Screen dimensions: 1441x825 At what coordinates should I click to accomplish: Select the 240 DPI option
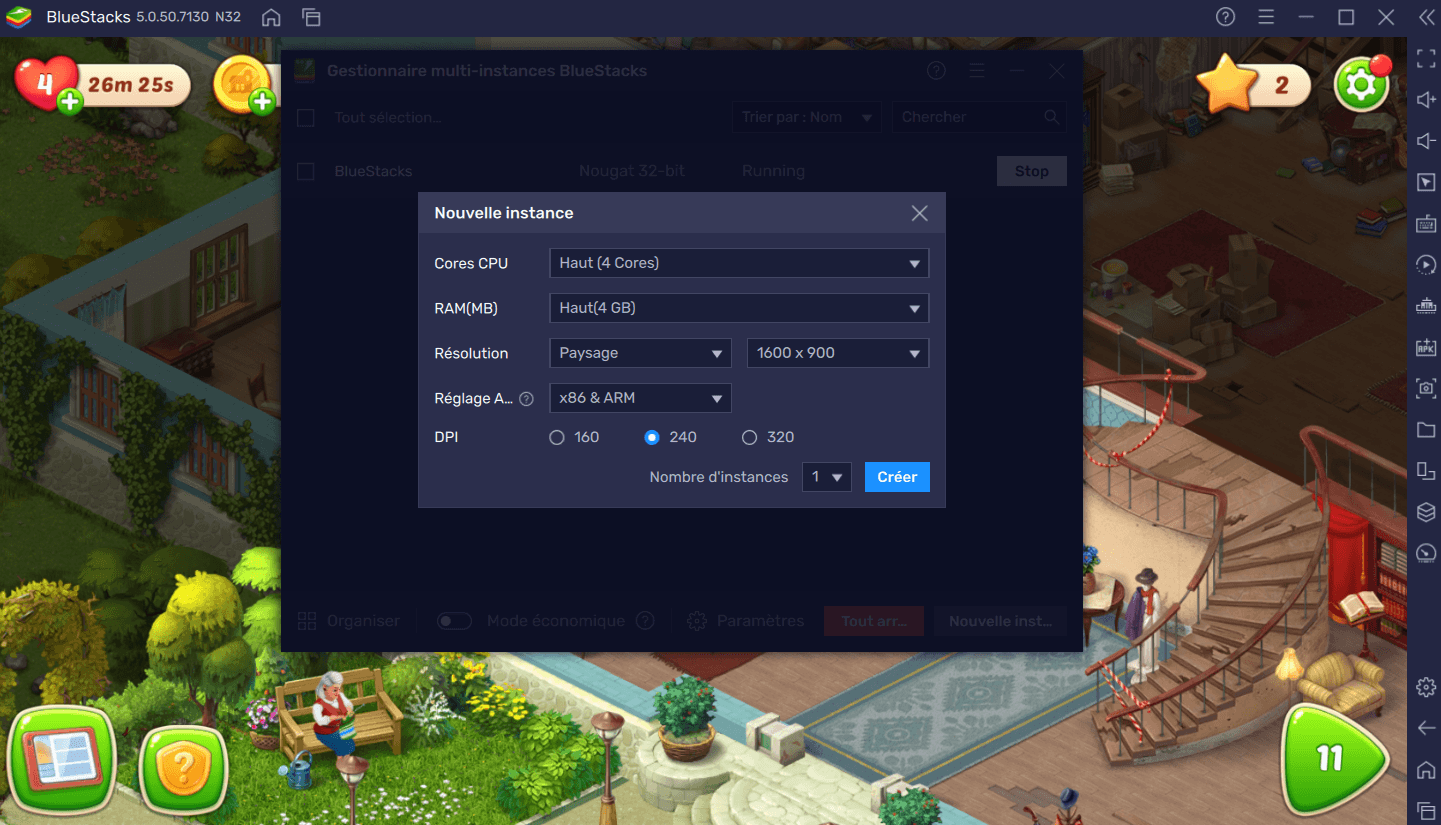[x=652, y=437]
